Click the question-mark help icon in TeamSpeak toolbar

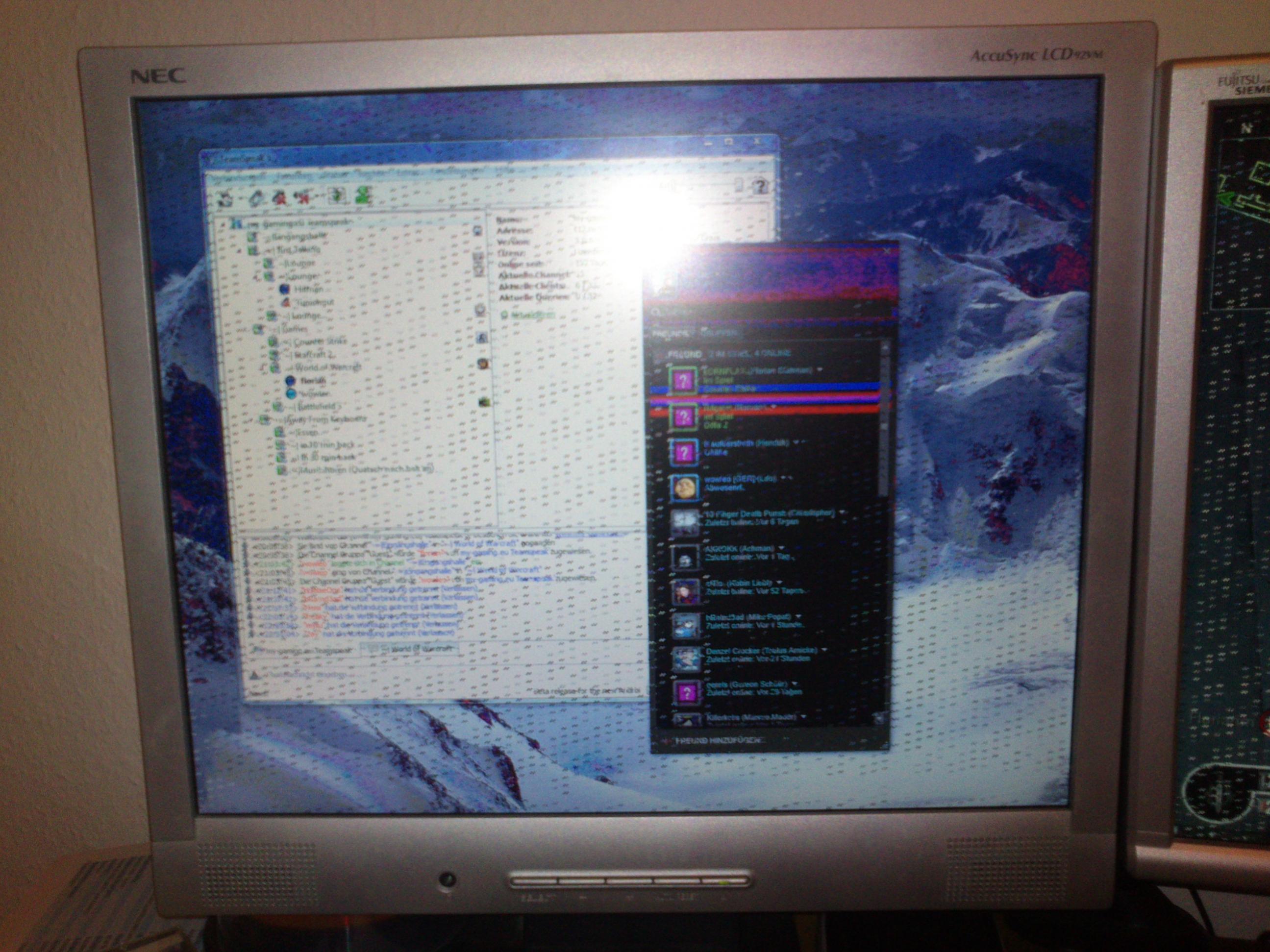(x=761, y=187)
